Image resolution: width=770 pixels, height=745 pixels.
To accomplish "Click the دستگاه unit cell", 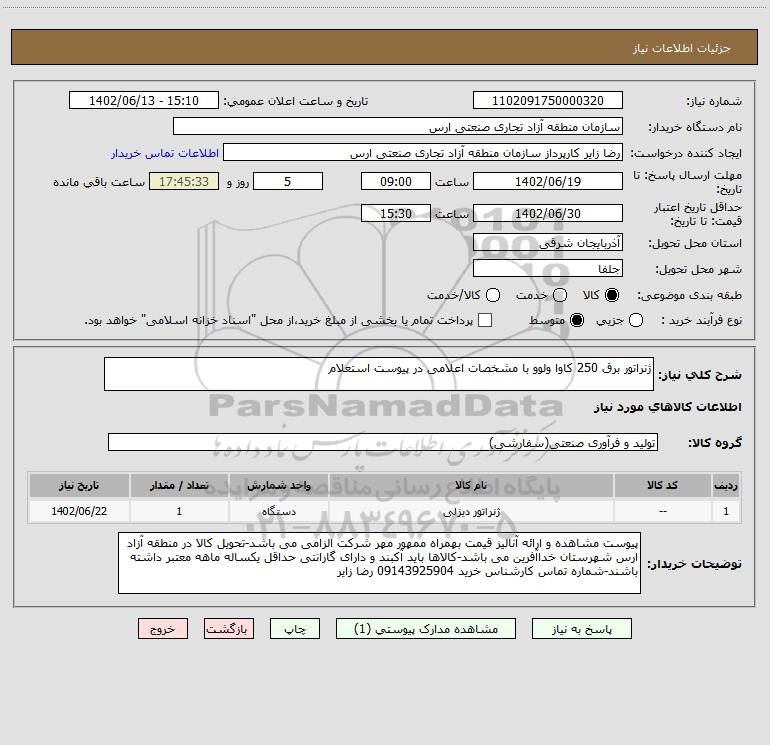I will (x=278, y=512).
